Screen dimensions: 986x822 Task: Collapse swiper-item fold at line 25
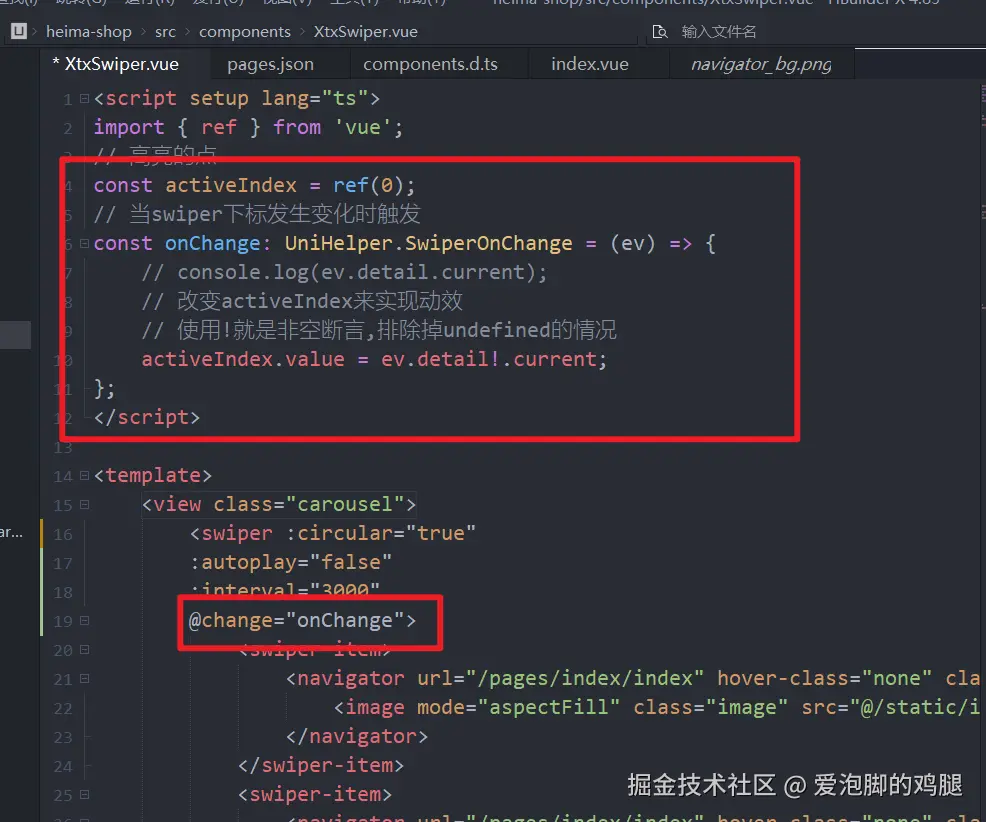(84, 794)
